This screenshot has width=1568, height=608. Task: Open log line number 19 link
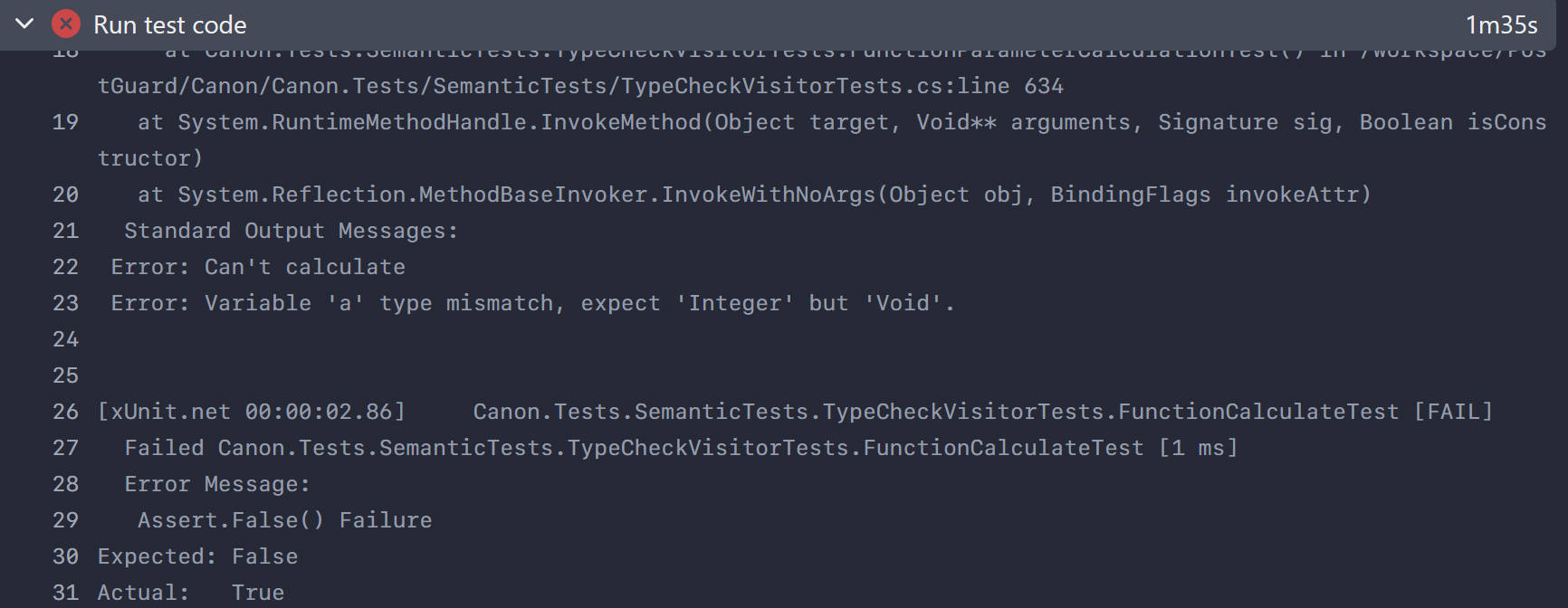pos(65,122)
